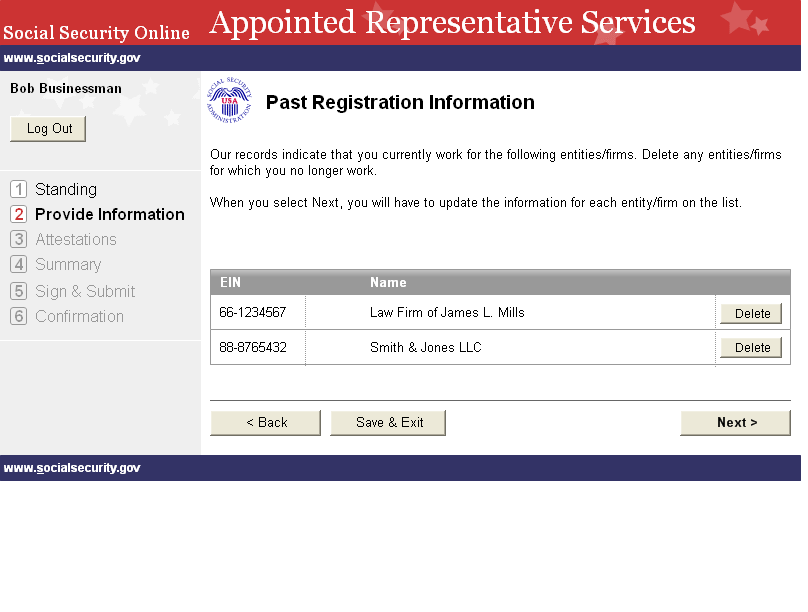Viewport: 808px width, 612px height.
Task: Click the number 3 icon beside Attestations
Action: pos(18,239)
